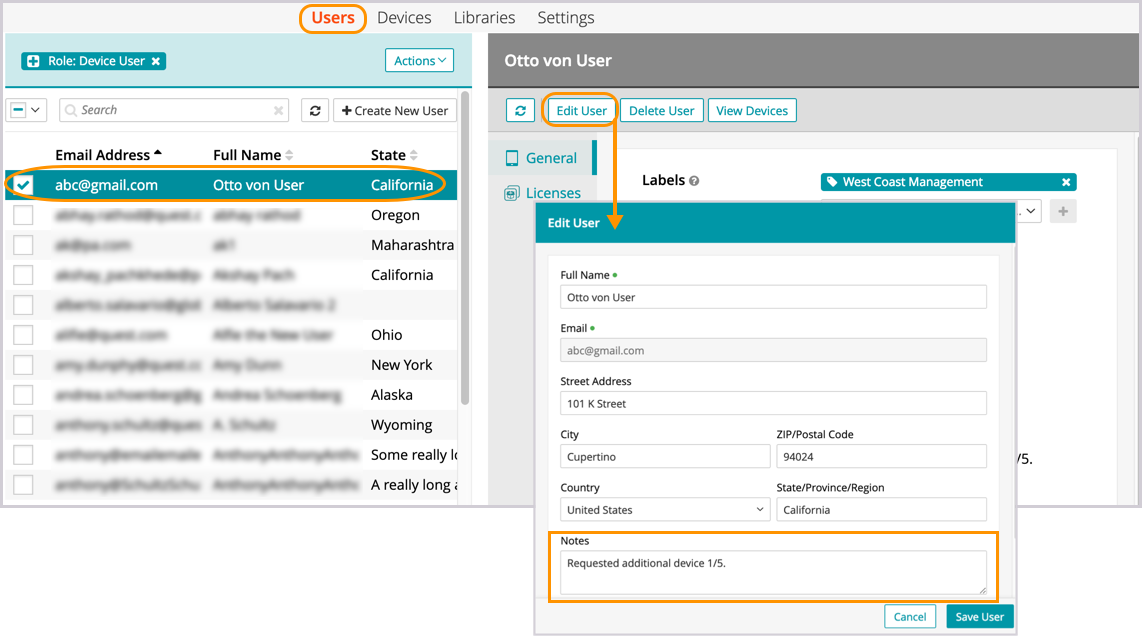Add filter using plus icon beside Role
The width and height of the screenshot is (1144, 643).
(x=34, y=61)
